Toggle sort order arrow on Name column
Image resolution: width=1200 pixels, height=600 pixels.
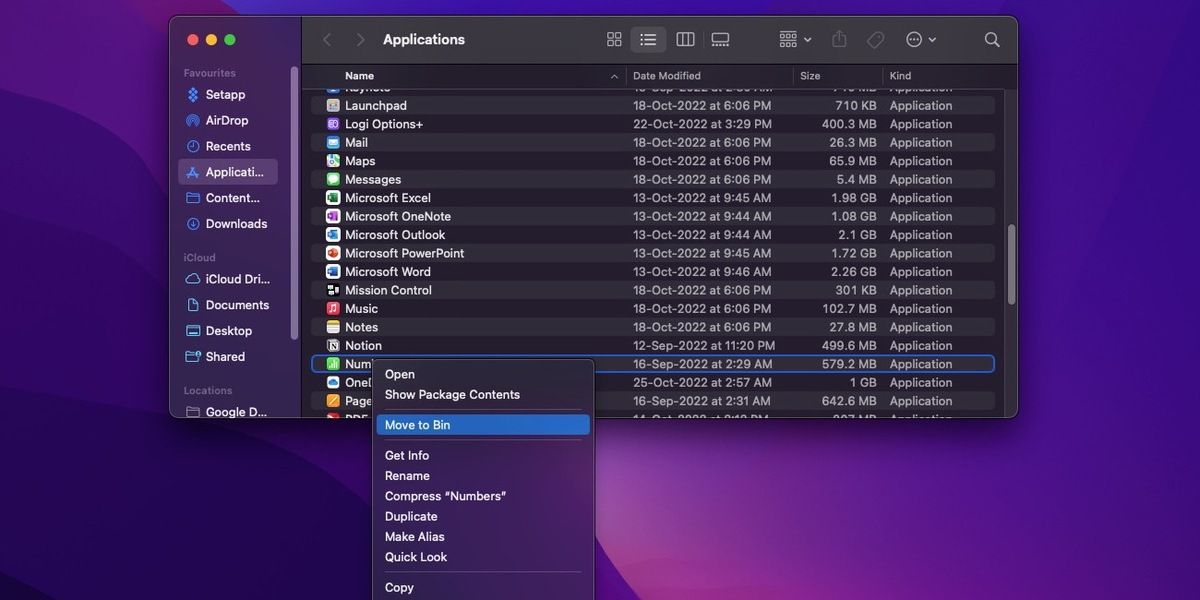pos(614,76)
